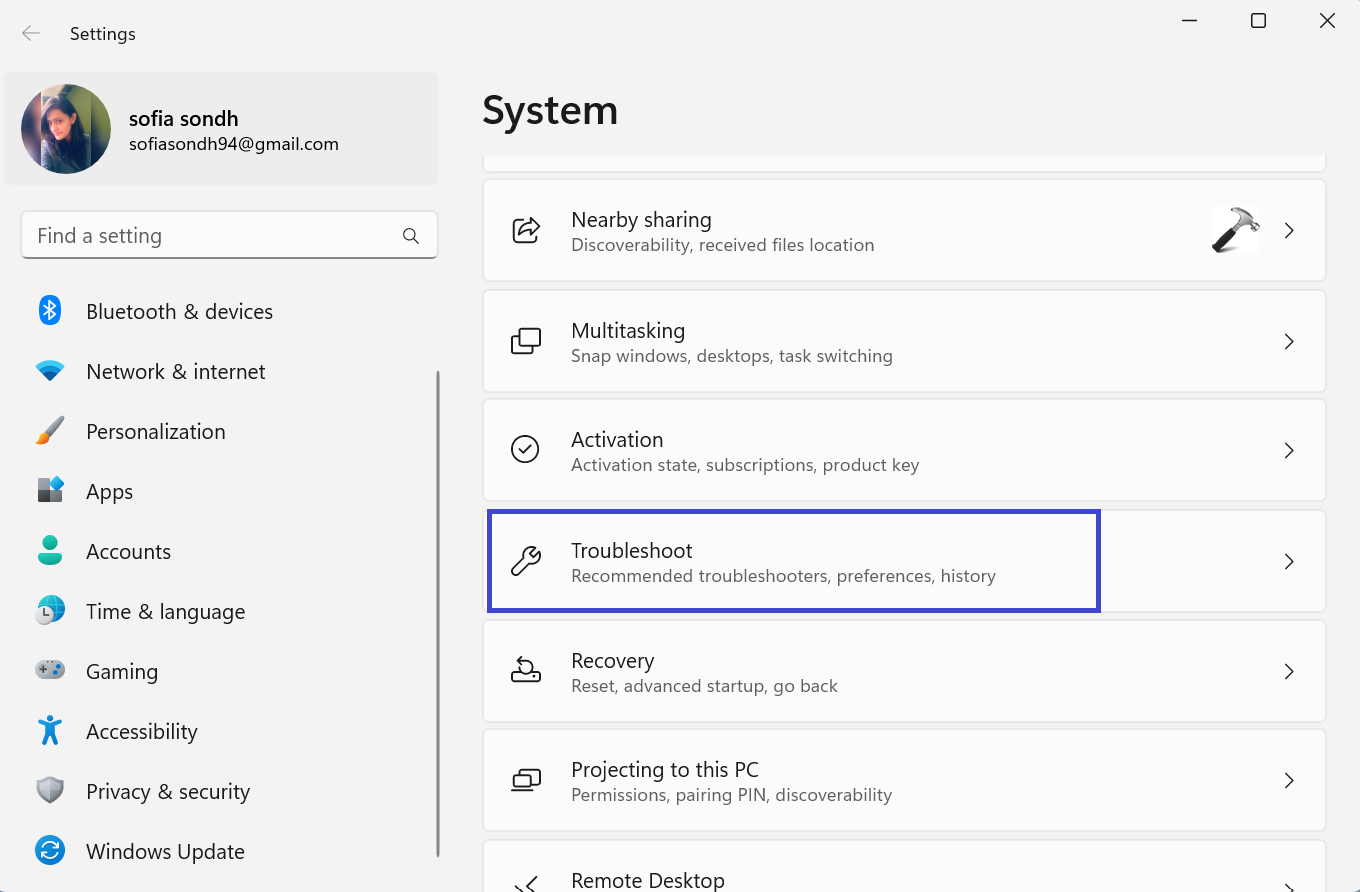Expand Activation with the chevron arrow
The height and width of the screenshot is (892, 1360).
(1289, 451)
